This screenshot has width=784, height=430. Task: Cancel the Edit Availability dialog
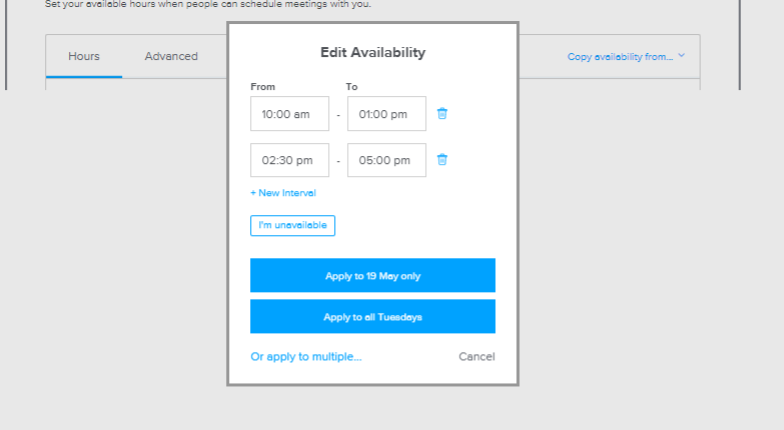(476, 356)
